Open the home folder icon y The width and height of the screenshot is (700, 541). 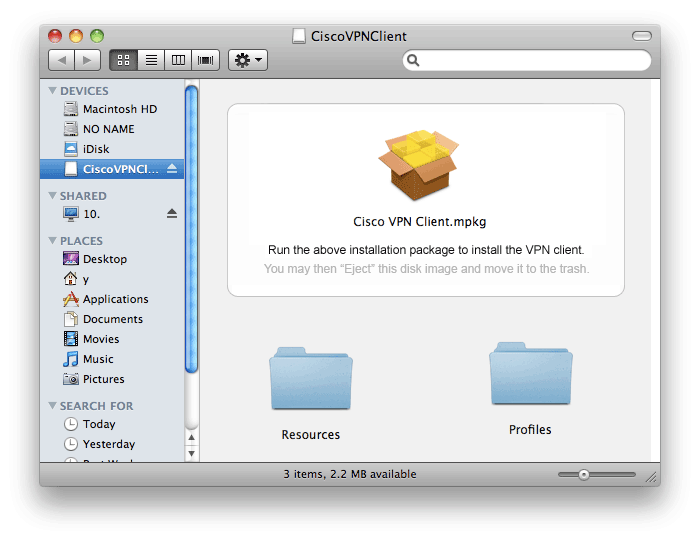(x=71, y=279)
